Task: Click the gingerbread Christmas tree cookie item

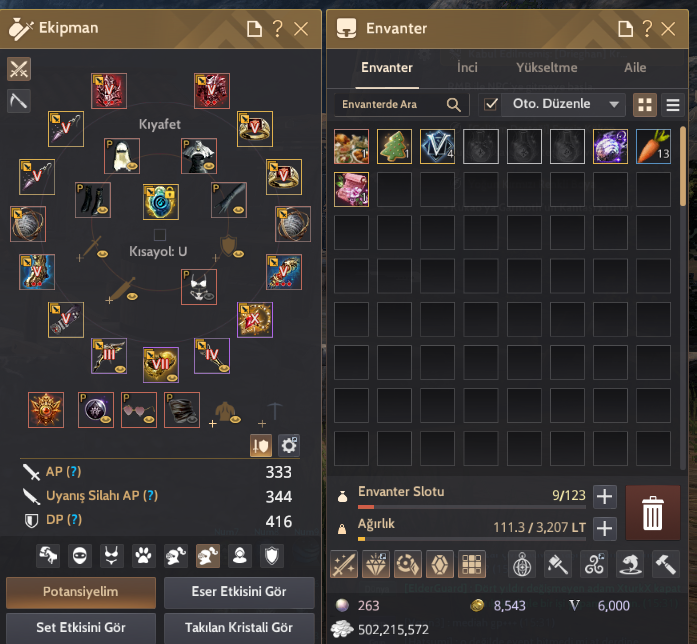Action: (394, 147)
